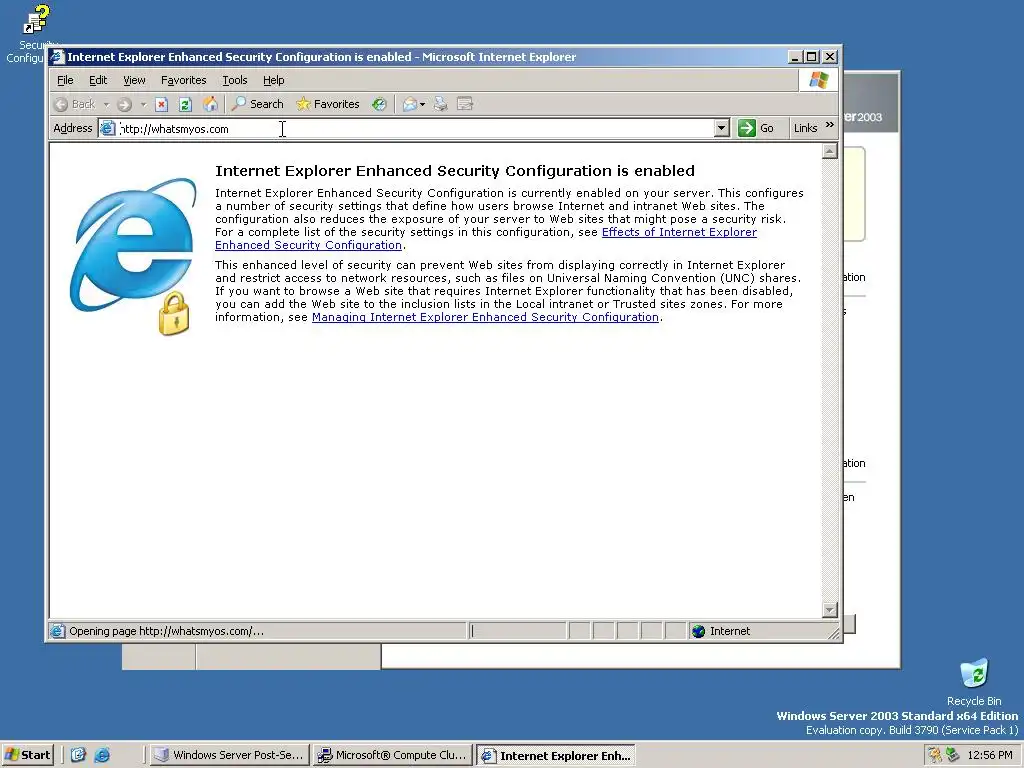Click the Windows flag logo throbber
The image size is (1024, 768).
pyautogui.click(x=819, y=80)
